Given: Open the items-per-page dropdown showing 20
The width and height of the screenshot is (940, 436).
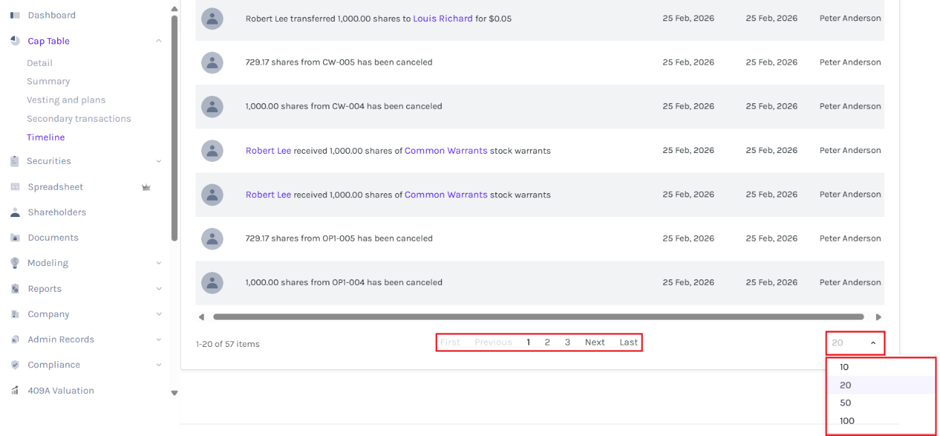Looking at the screenshot, I should [x=855, y=343].
